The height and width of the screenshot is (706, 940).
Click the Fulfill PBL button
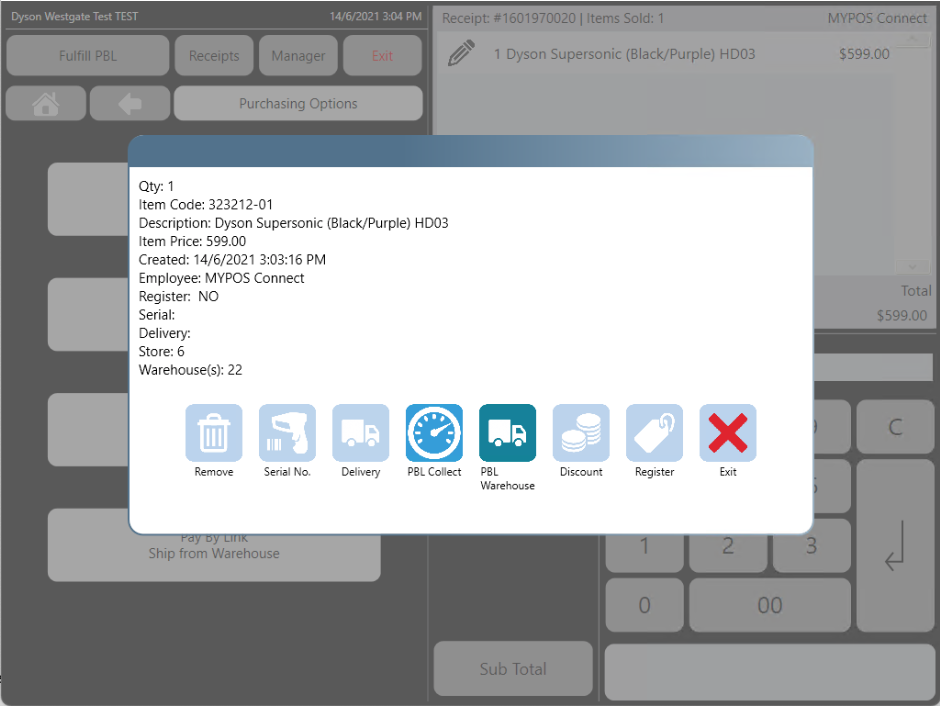[88, 56]
